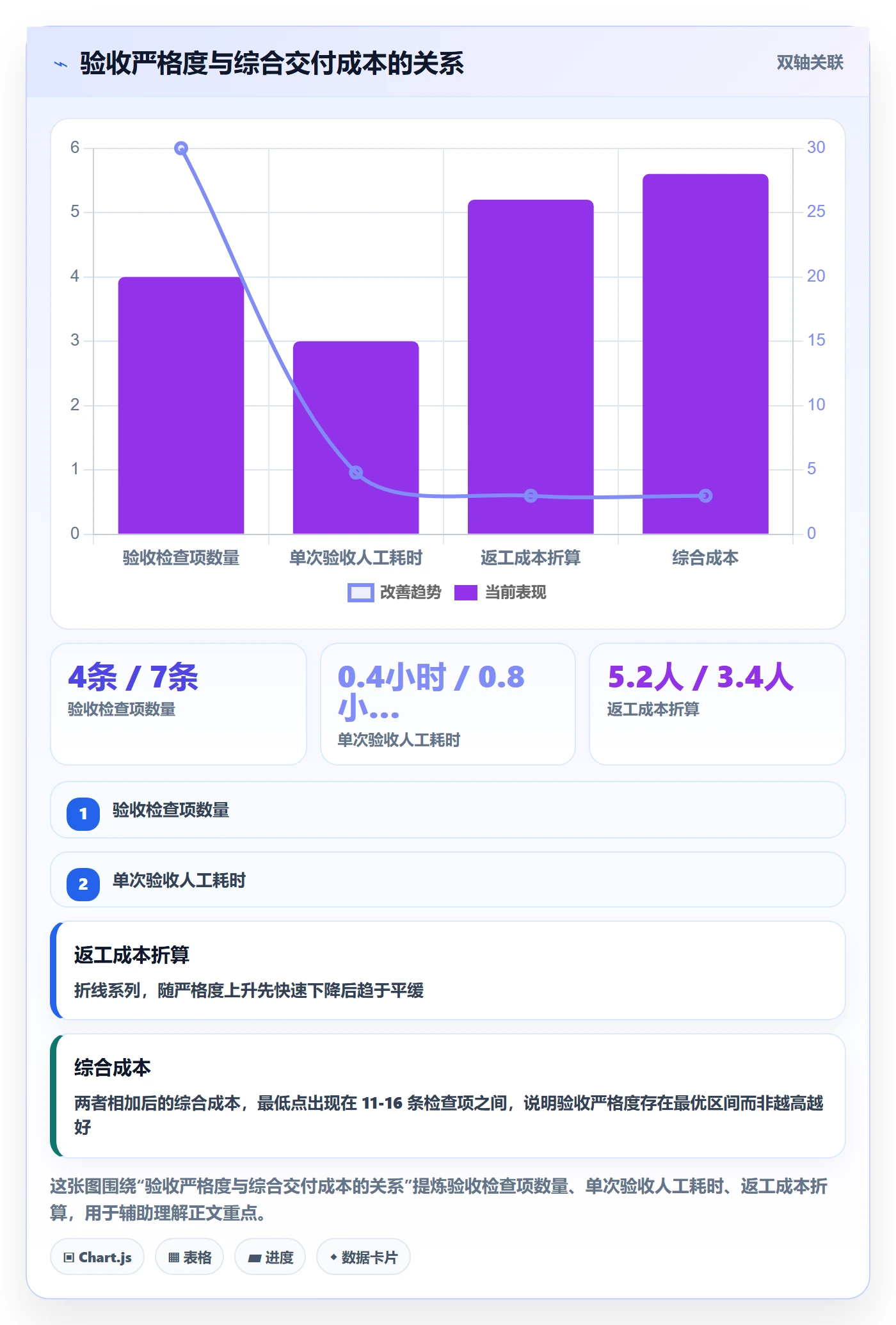Click the number 2 badge
896x1325 pixels.
[83, 884]
